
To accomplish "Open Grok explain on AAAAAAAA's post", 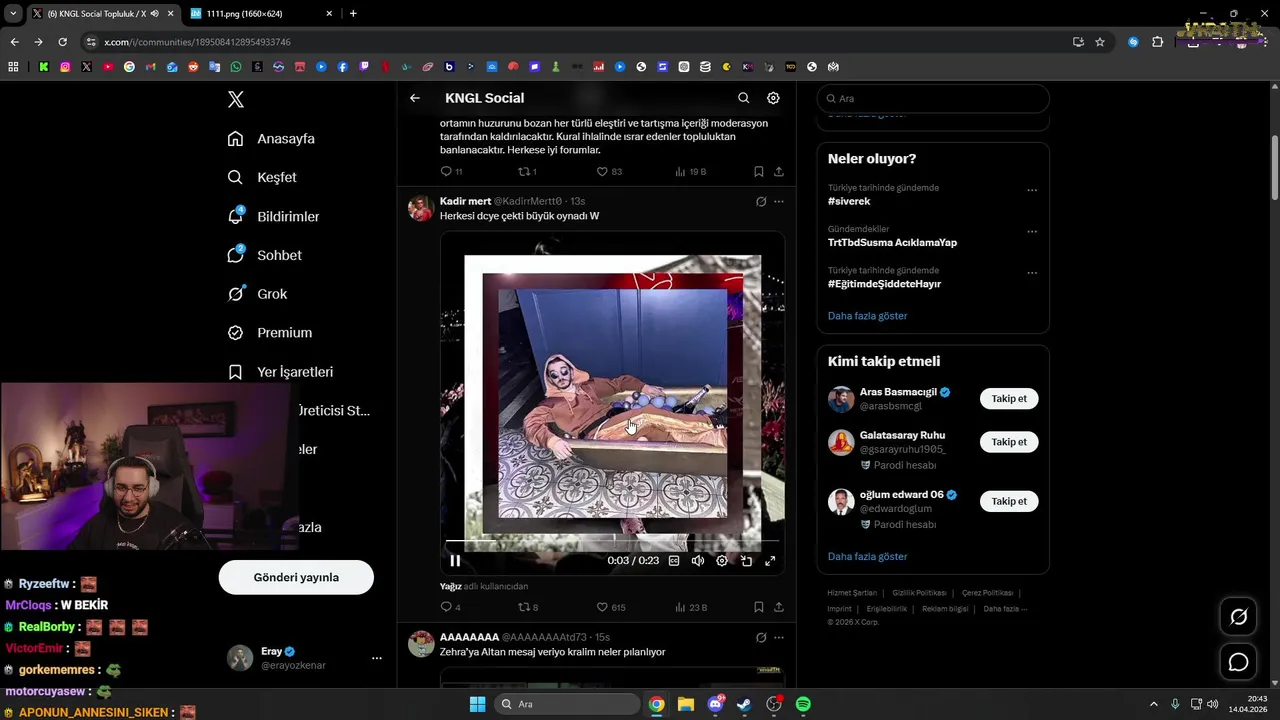I will (761, 637).
